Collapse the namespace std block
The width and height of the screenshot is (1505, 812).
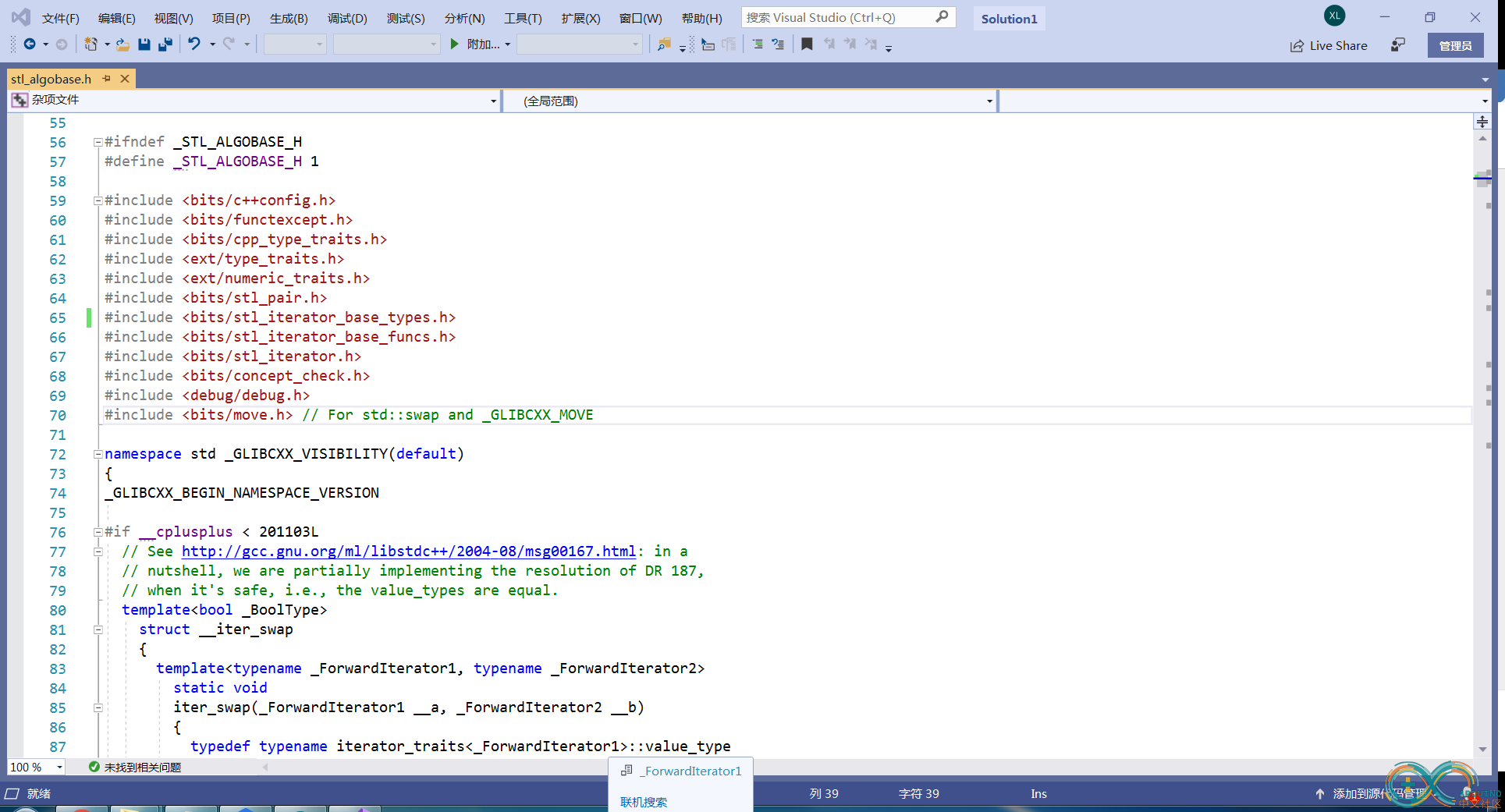pos(98,454)
